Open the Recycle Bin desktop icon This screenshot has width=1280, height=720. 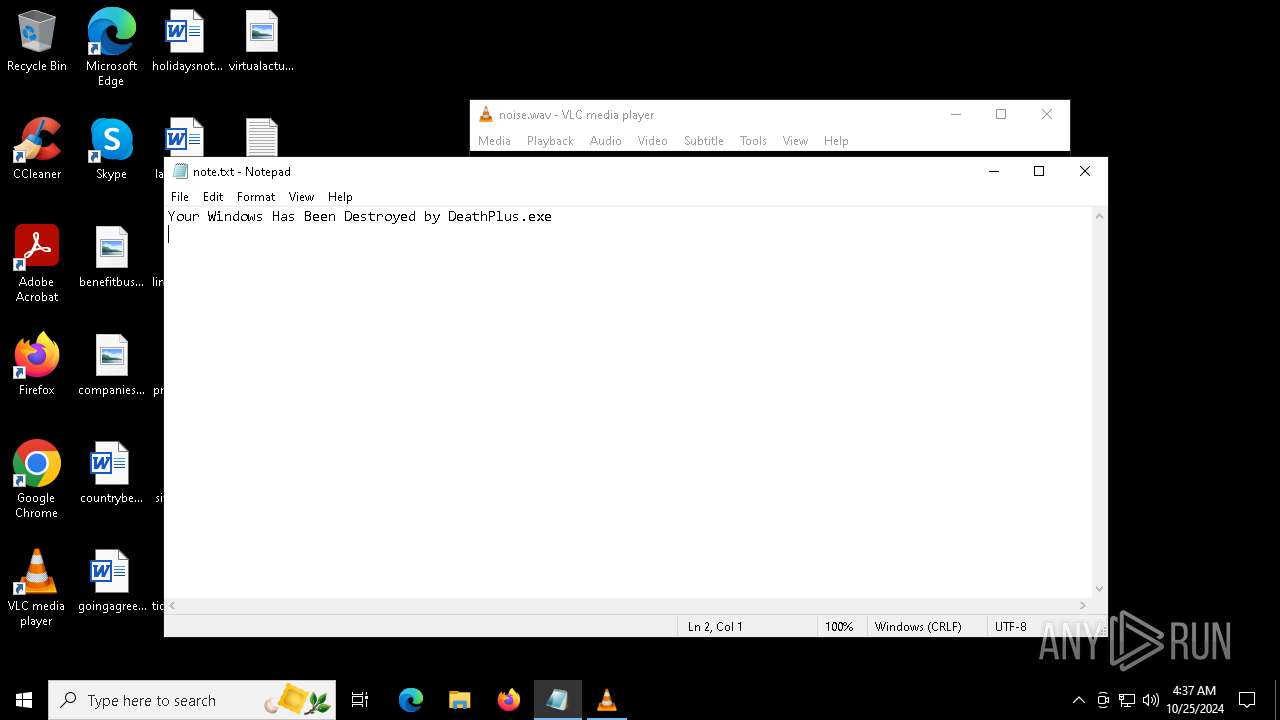[x=37, y=42]
